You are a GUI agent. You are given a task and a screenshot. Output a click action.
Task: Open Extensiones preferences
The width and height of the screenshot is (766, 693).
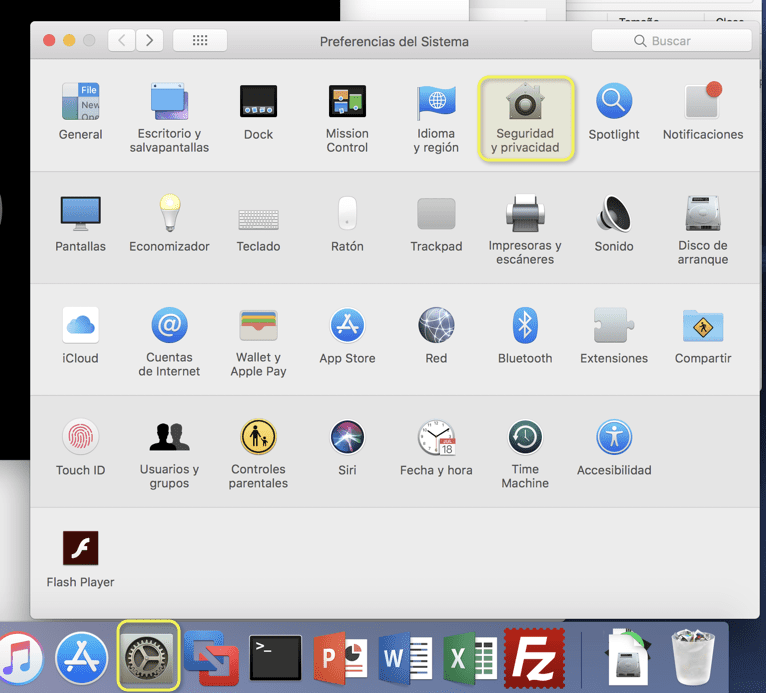(x=614, y=335)
